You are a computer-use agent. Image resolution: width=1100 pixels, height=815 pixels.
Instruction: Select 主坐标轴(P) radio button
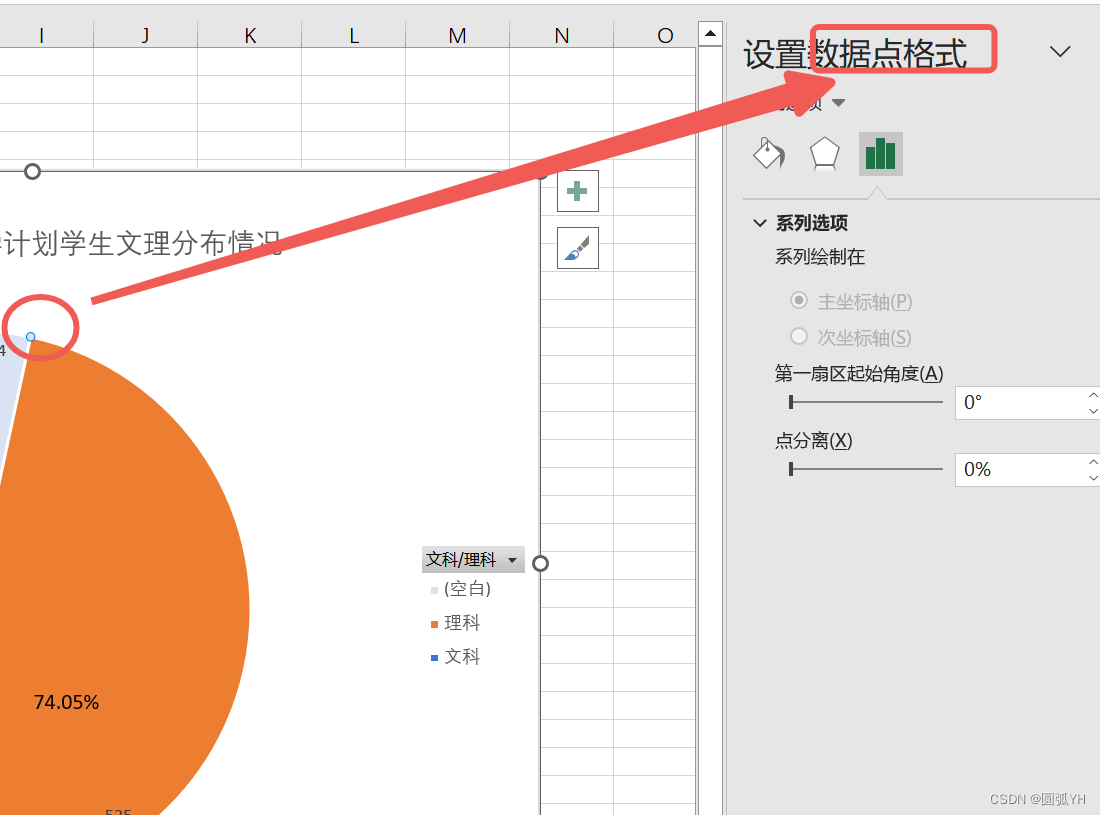coord(798,300)
